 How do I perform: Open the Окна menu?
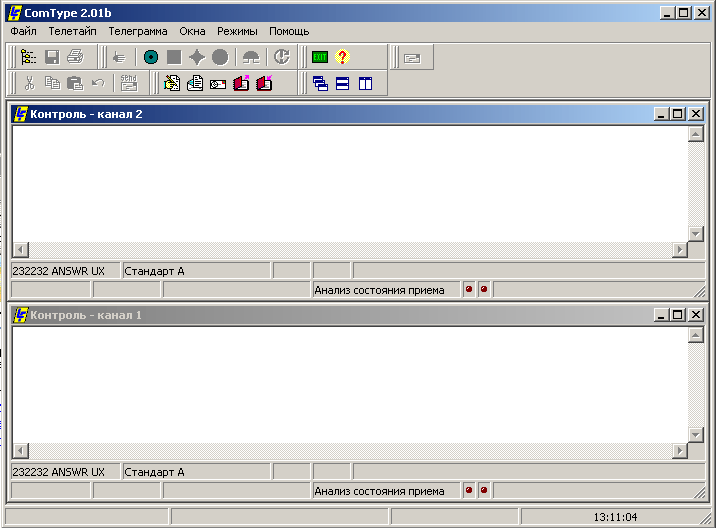[x=192, y=31]
